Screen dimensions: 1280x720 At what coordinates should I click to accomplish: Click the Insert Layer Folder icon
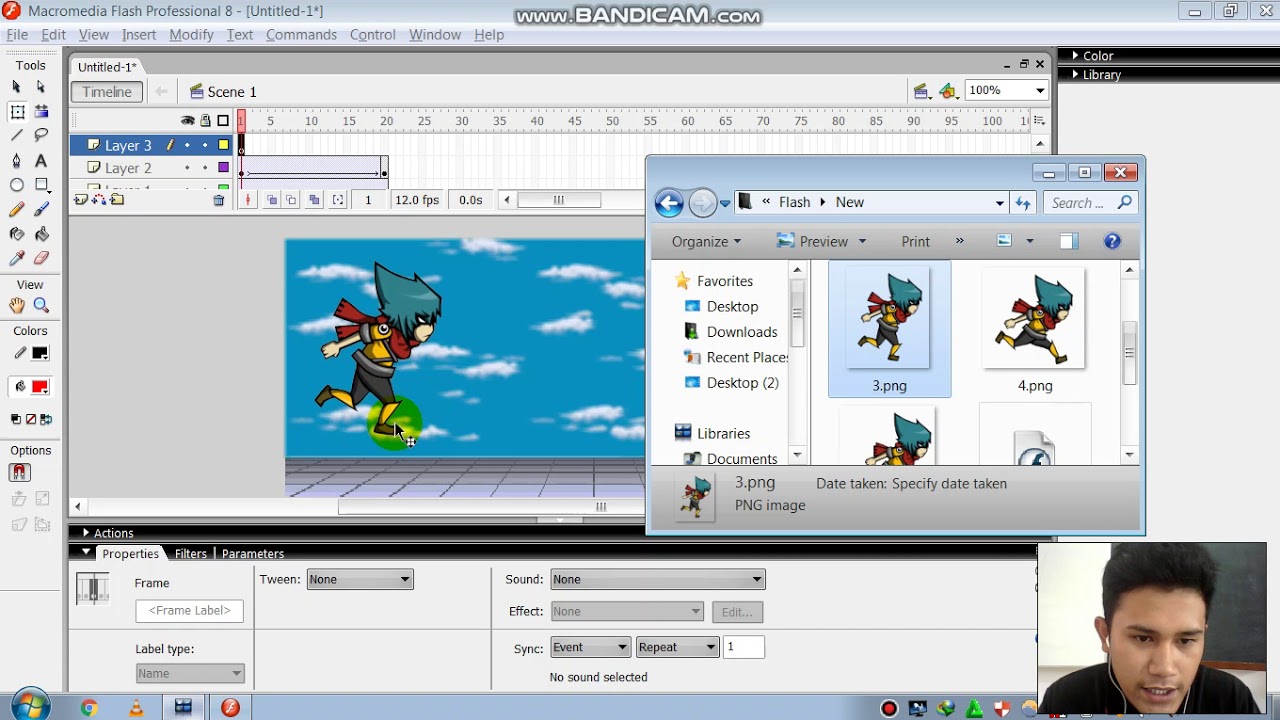[x=117, y=200]
